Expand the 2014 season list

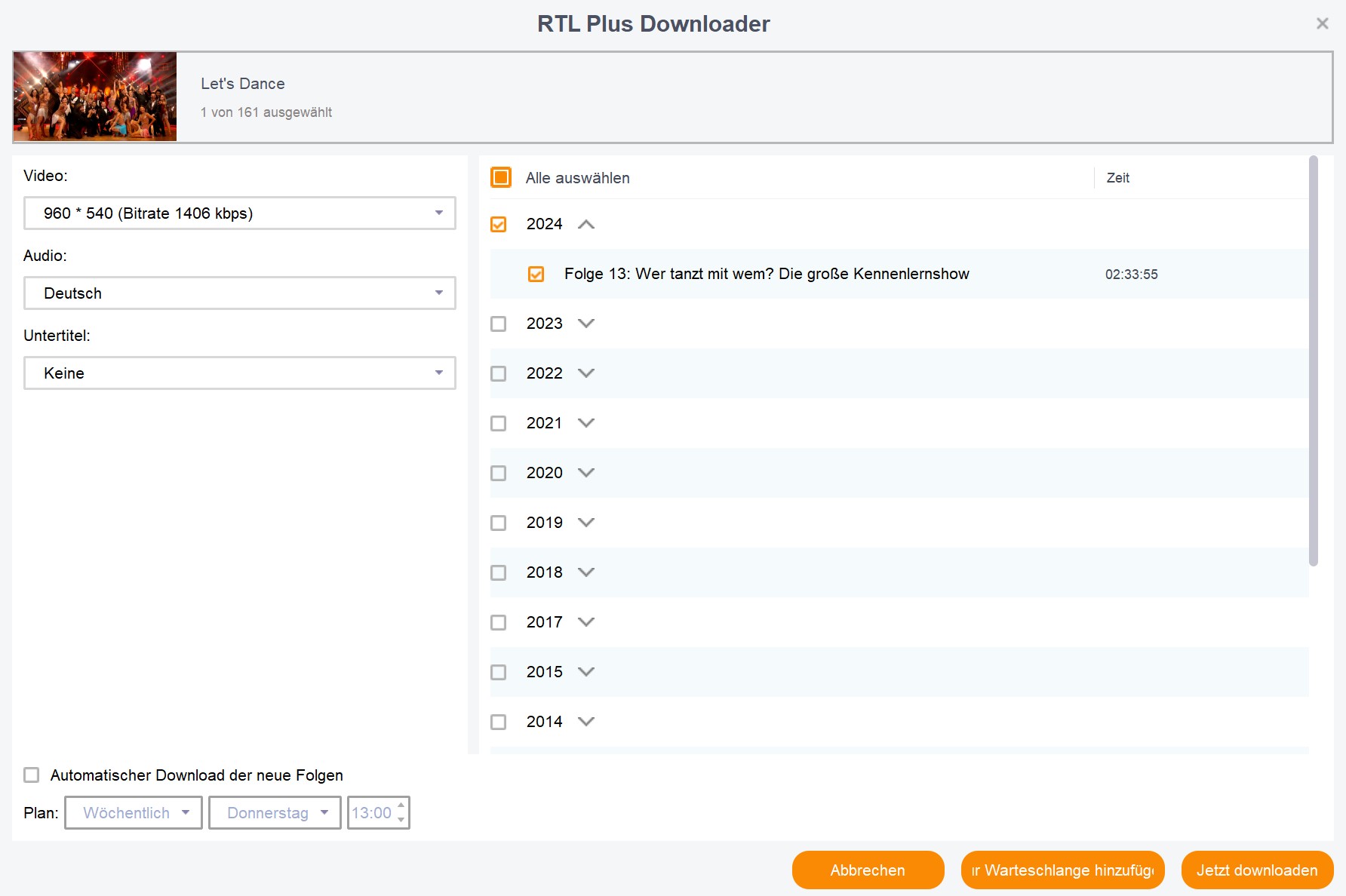click(586, 722)
